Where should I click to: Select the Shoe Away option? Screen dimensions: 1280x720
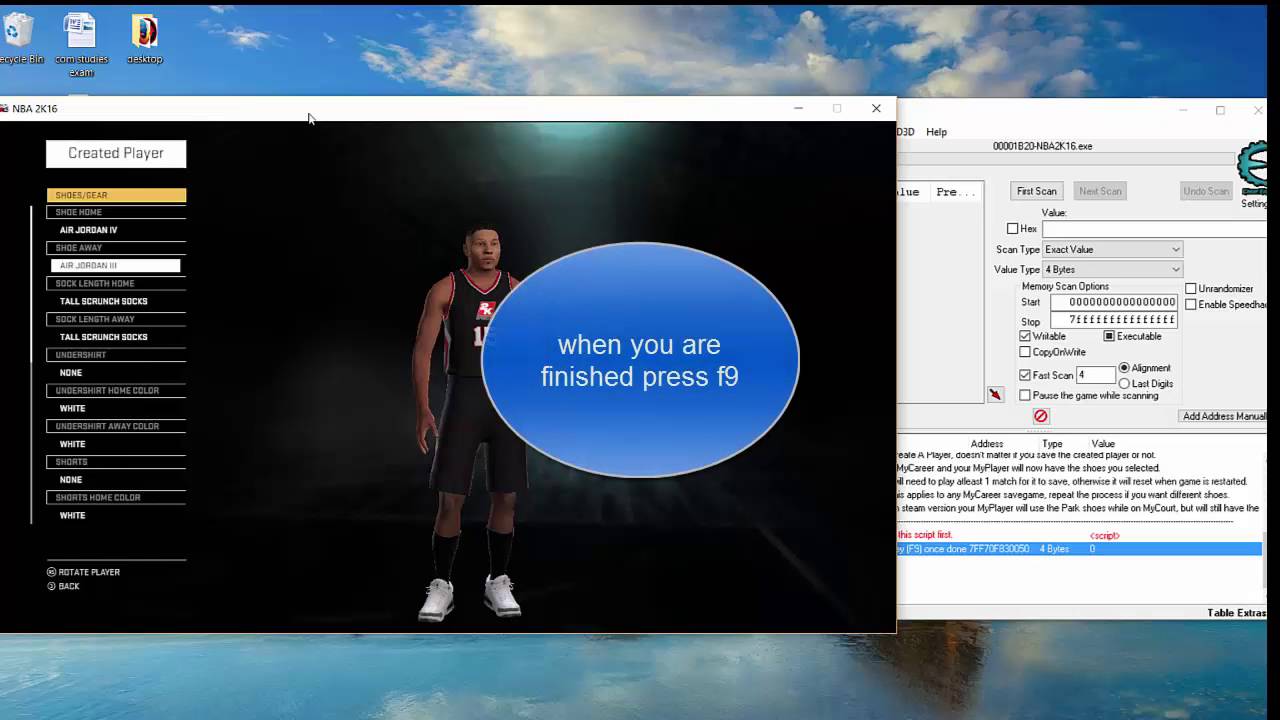click(x=116, y=248)
